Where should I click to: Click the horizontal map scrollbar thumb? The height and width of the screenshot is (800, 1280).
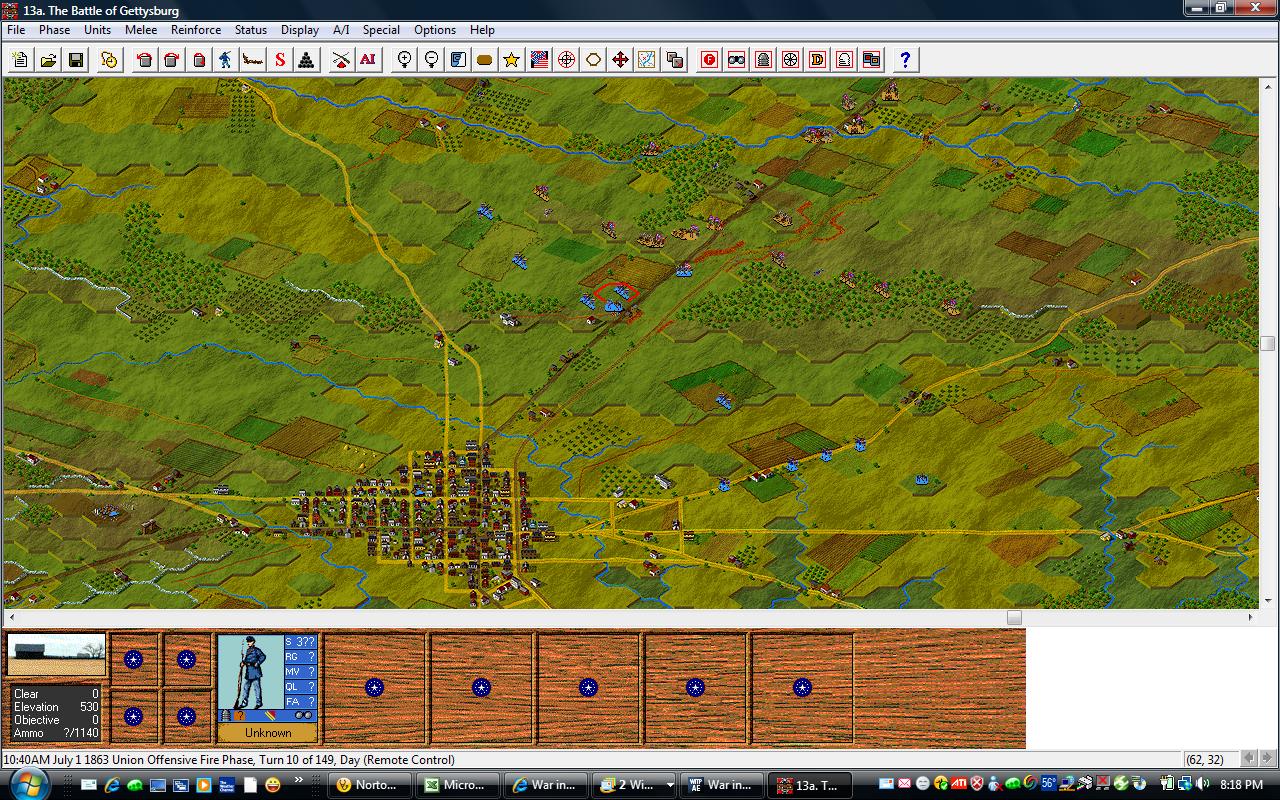1013,618
